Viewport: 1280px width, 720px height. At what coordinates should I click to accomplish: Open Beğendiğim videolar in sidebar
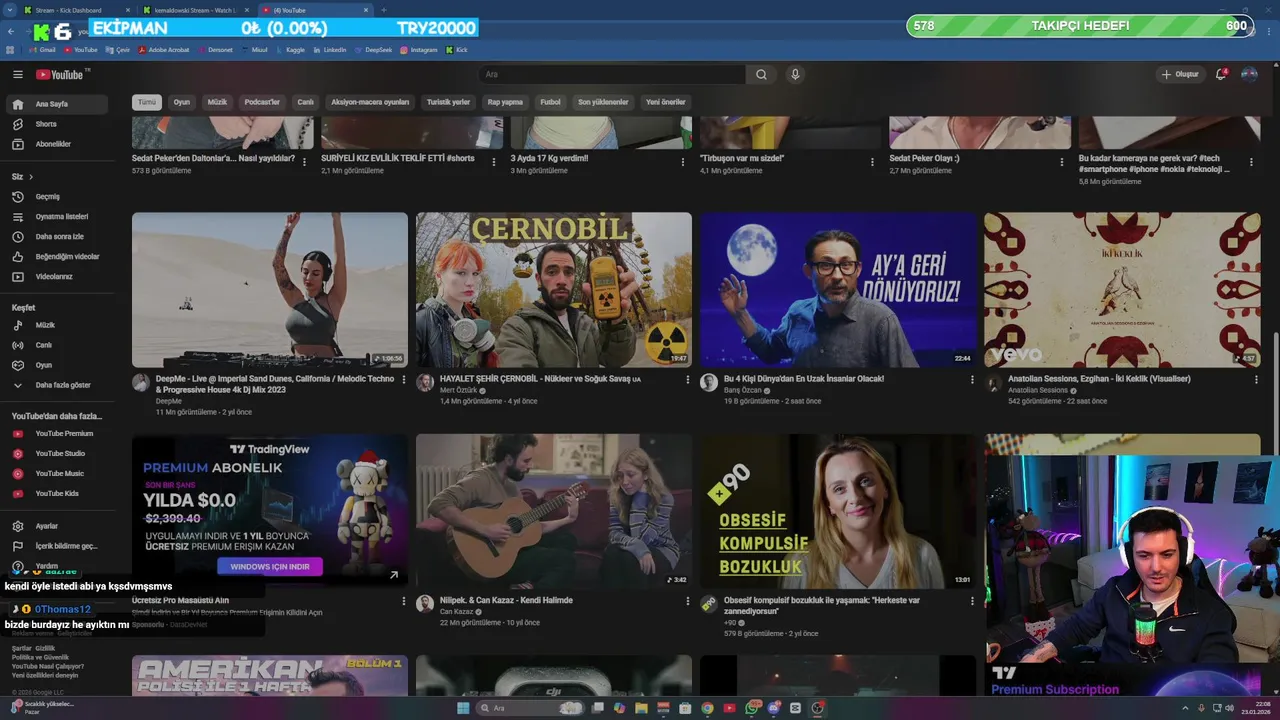click(x=56, y=256)
